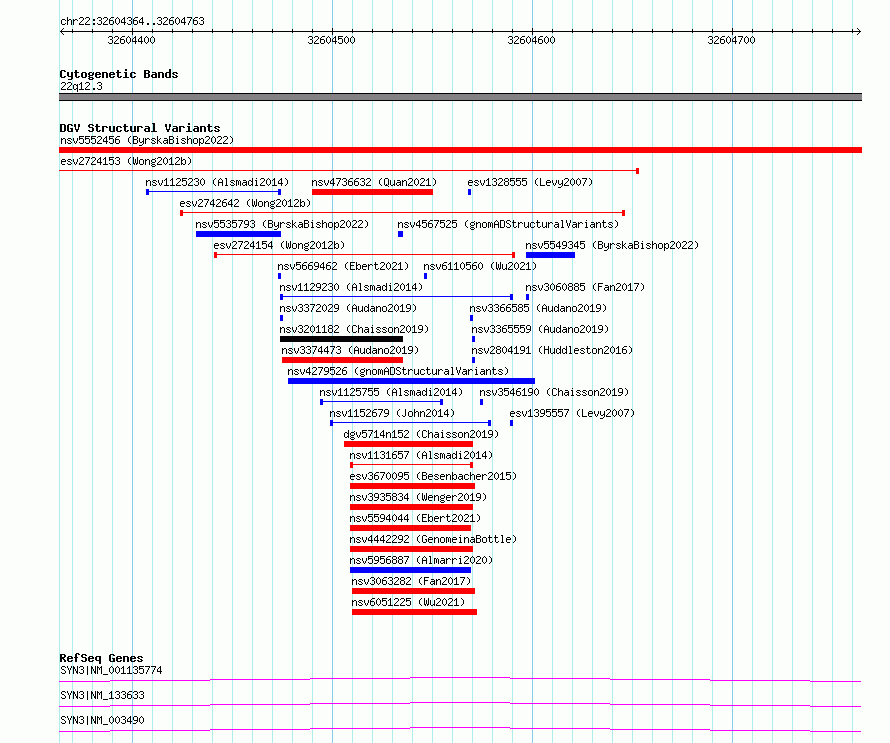Select nsv4279526 (gnomADStructuralVariants) label

[x=398, y=371]
